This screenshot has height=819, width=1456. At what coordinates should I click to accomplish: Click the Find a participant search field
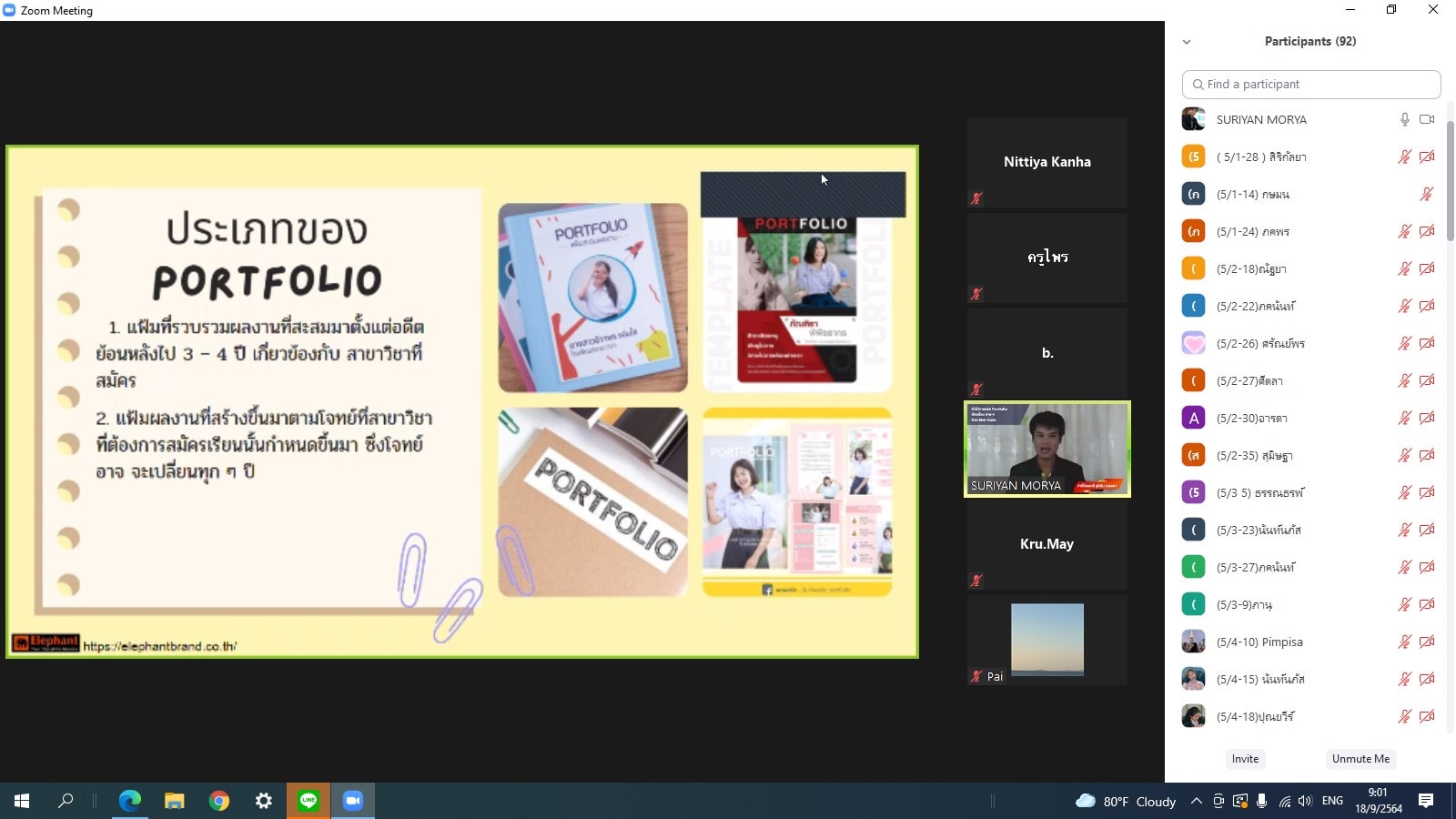(x=1311, y=84)
